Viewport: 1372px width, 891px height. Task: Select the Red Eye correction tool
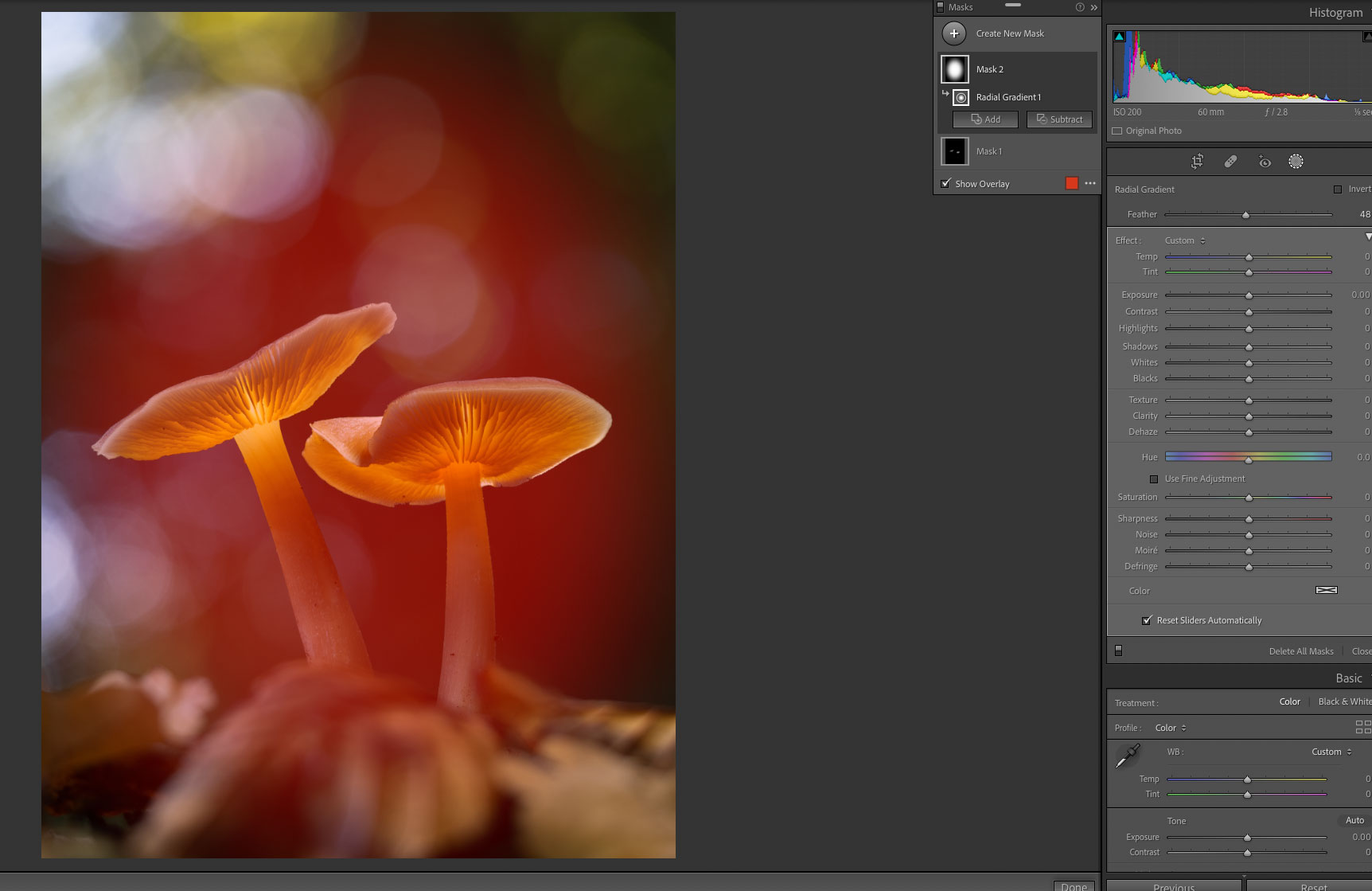coord(1265,161)
